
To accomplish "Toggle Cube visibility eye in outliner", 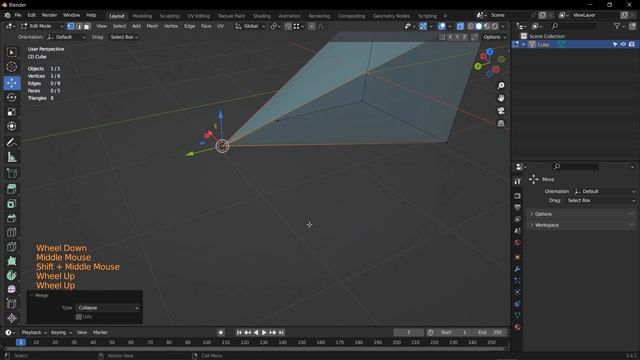I will pos(623,44).
